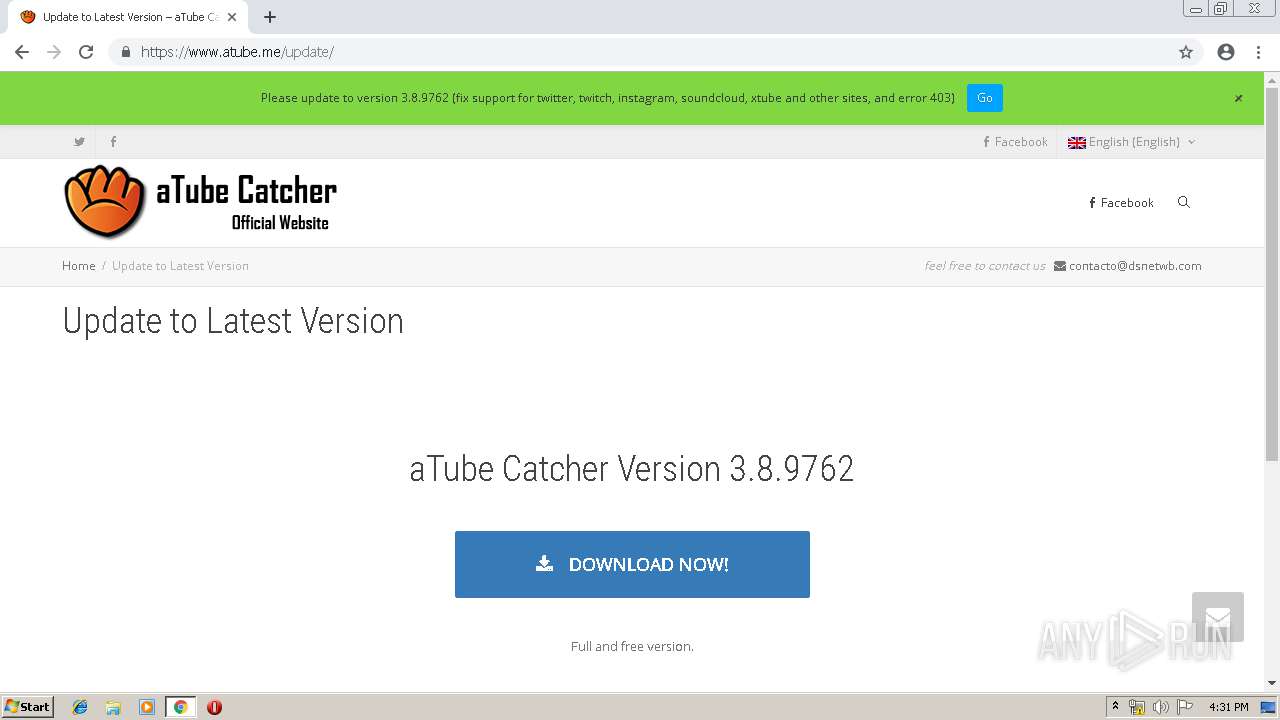Open the Action Center flag icon
The width and height of the screenshot is (1280, 720).
[1185, 707]
